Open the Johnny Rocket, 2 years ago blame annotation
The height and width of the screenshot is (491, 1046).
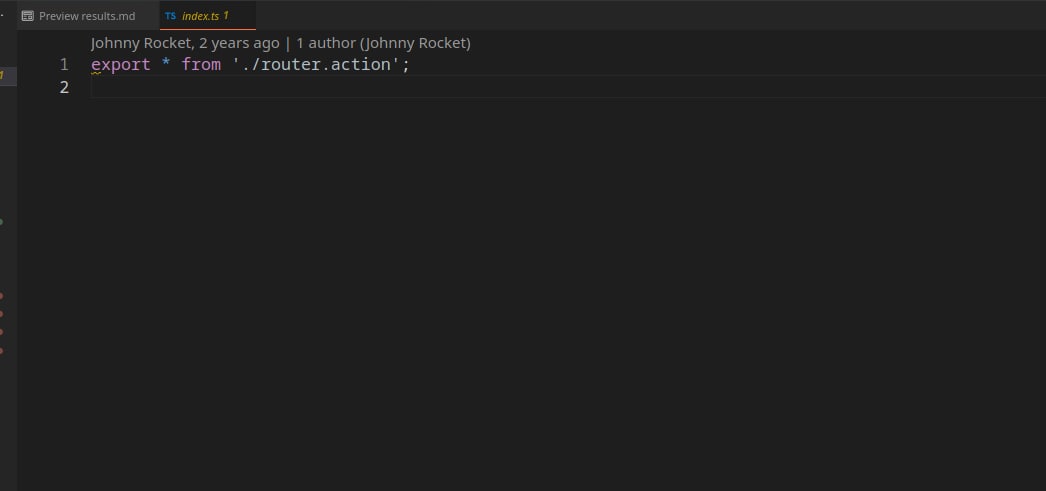click(185, 43)
